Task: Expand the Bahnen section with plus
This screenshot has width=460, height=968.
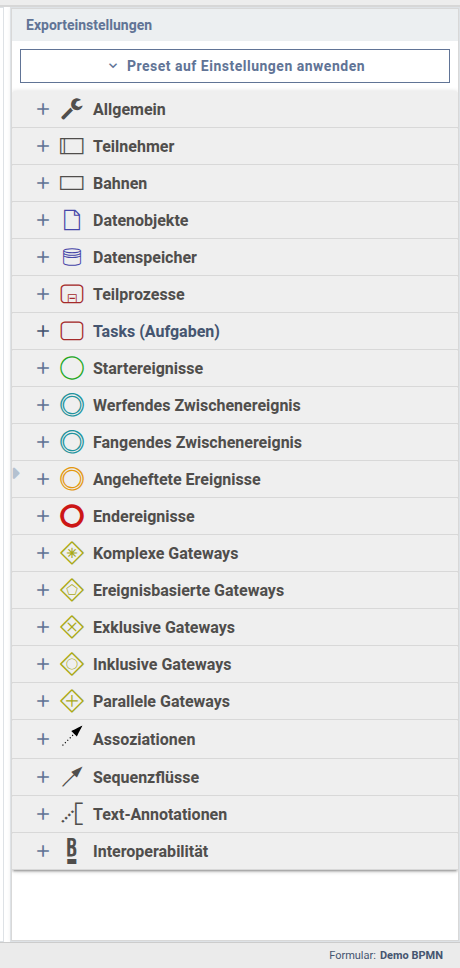Action: point(43,183)
